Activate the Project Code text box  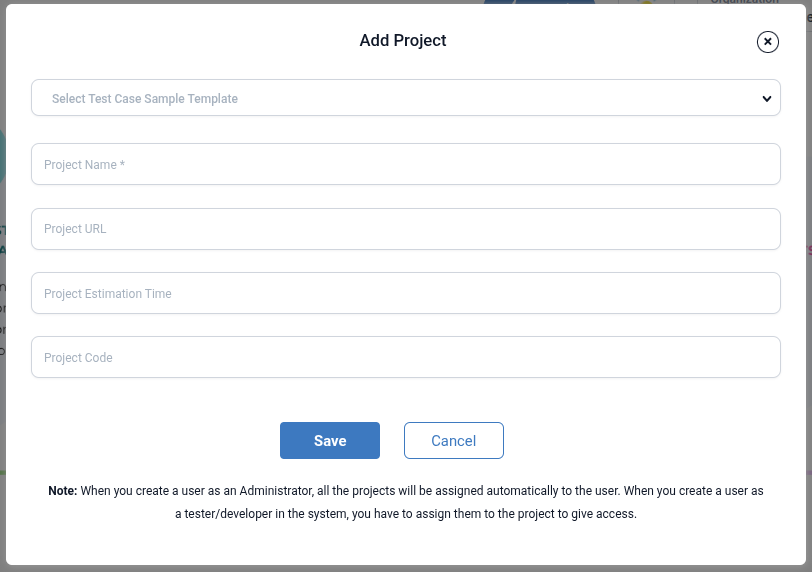tap(406, 357)
